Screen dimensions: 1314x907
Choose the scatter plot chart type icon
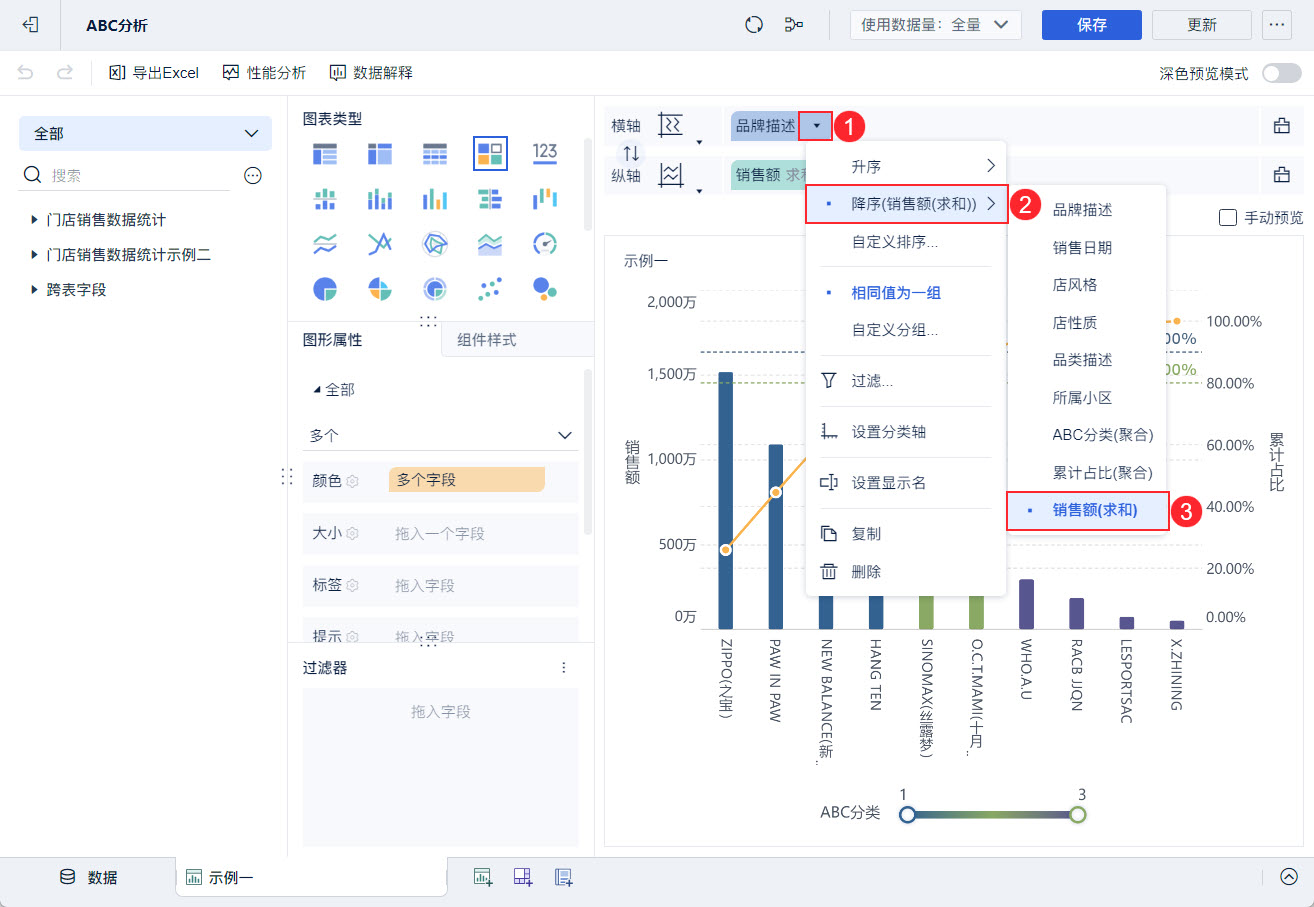point(490,289)
